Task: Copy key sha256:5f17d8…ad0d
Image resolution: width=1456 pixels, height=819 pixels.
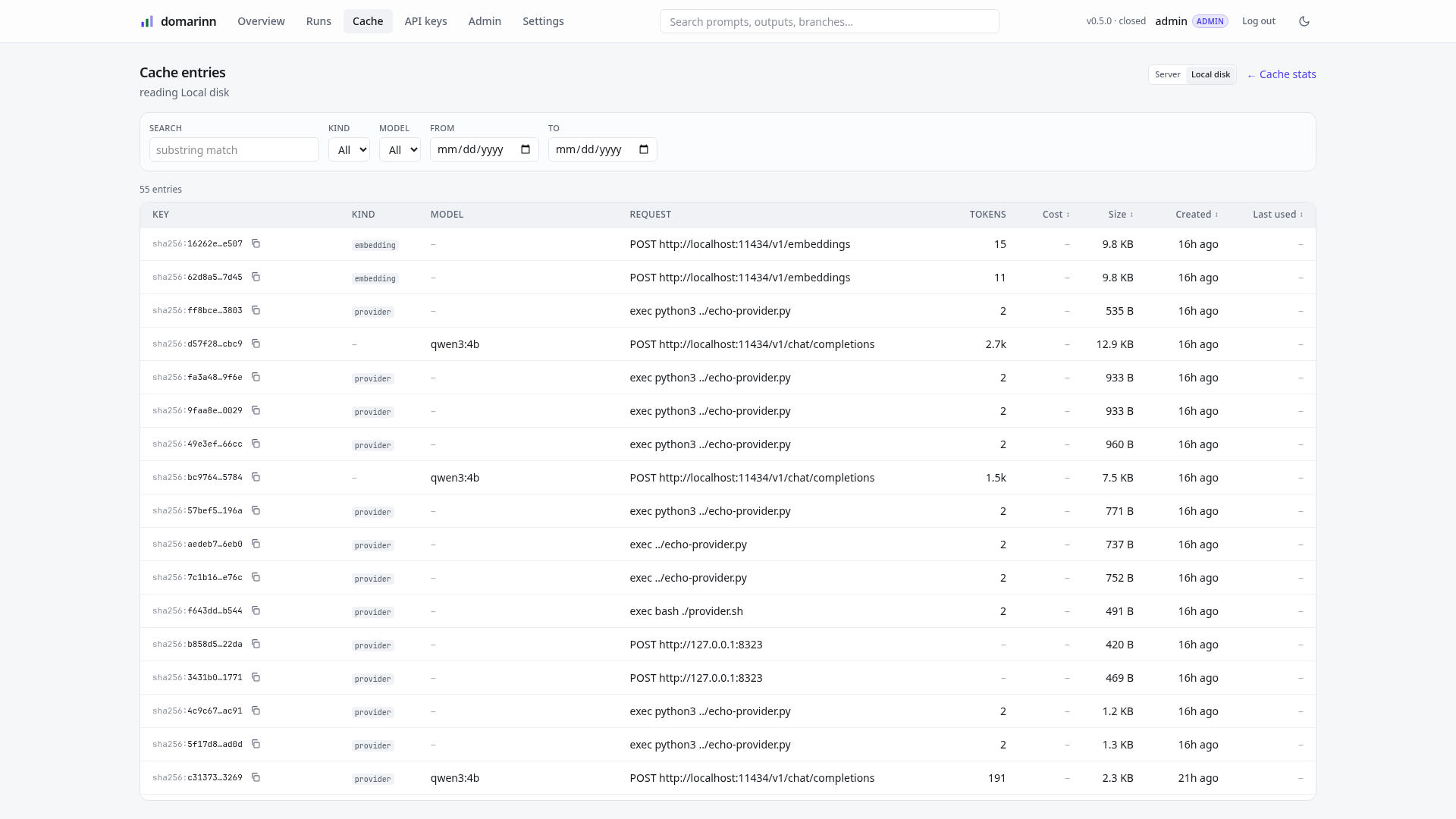Action: (256, 744)
